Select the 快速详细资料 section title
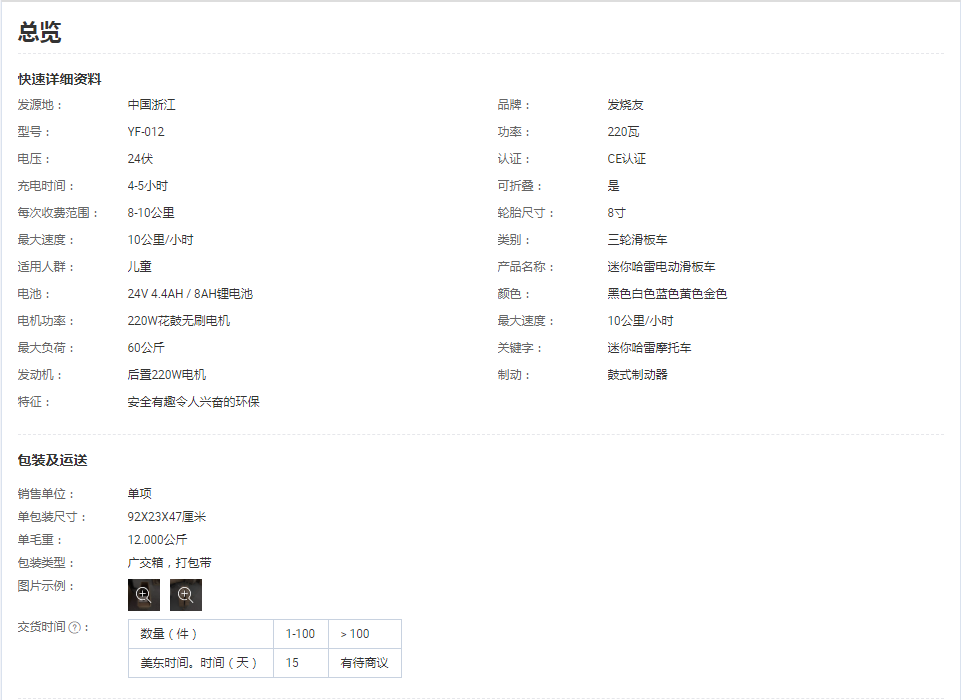This screenshot has height=700, width=961. (59, 79)
